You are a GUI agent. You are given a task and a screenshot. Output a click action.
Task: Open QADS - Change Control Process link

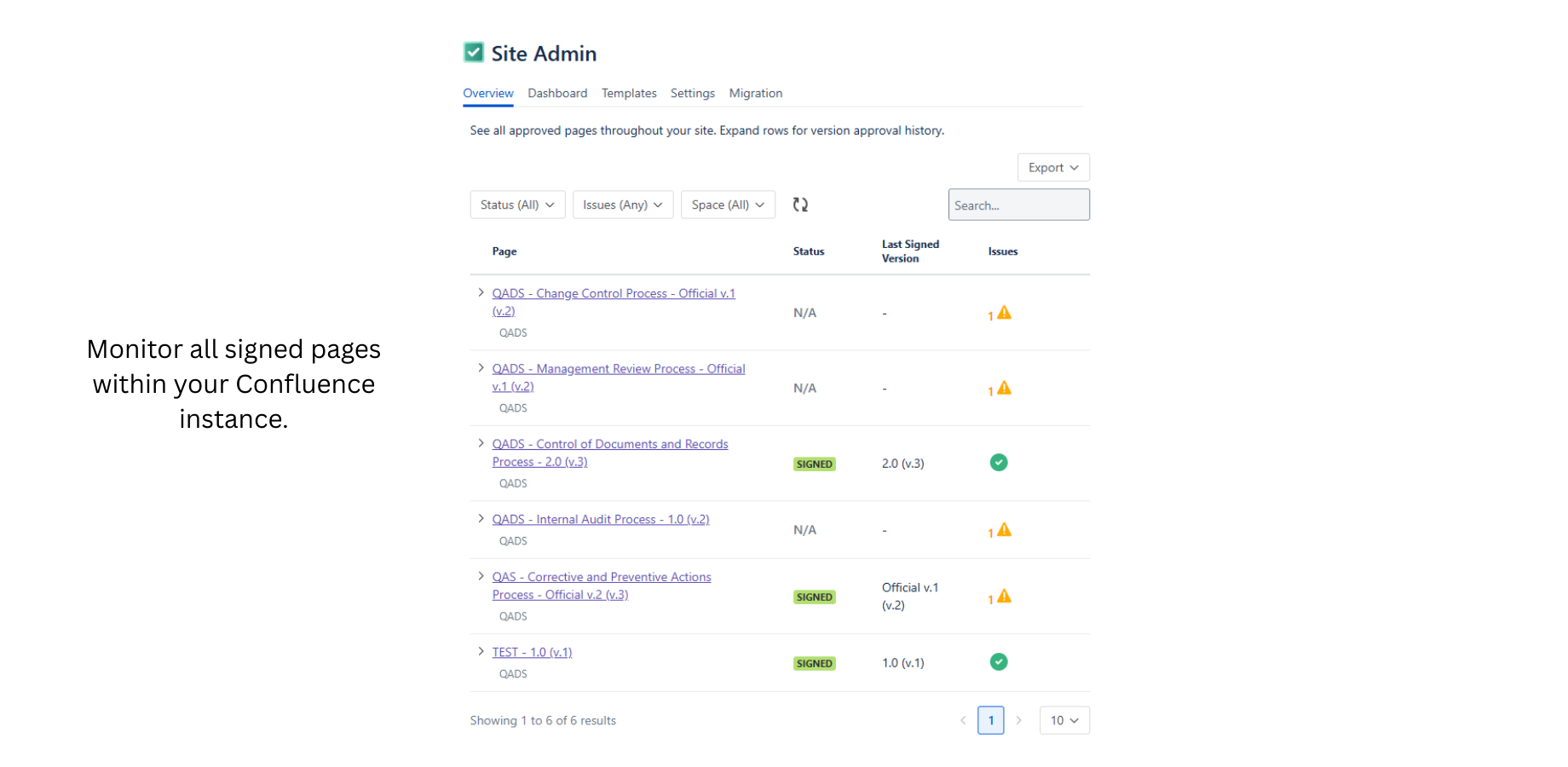pyautogui.click(x=614, y=302)
